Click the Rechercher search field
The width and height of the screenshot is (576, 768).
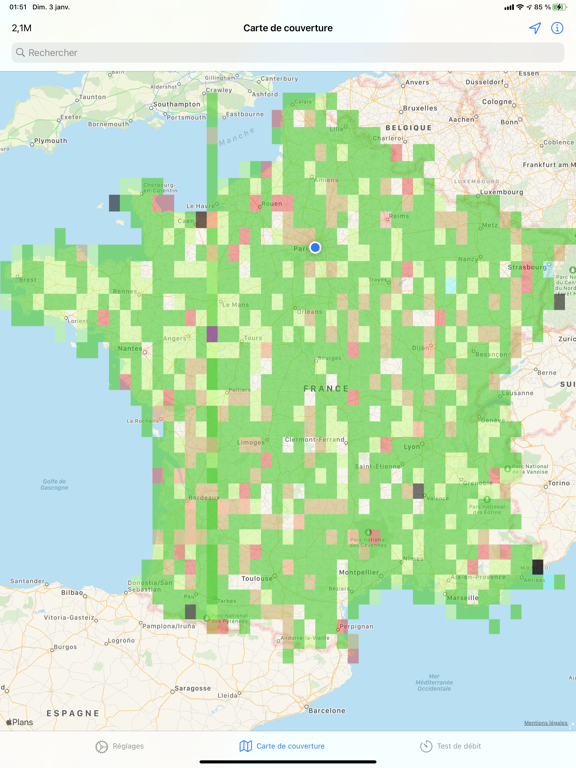coord(288,52)
